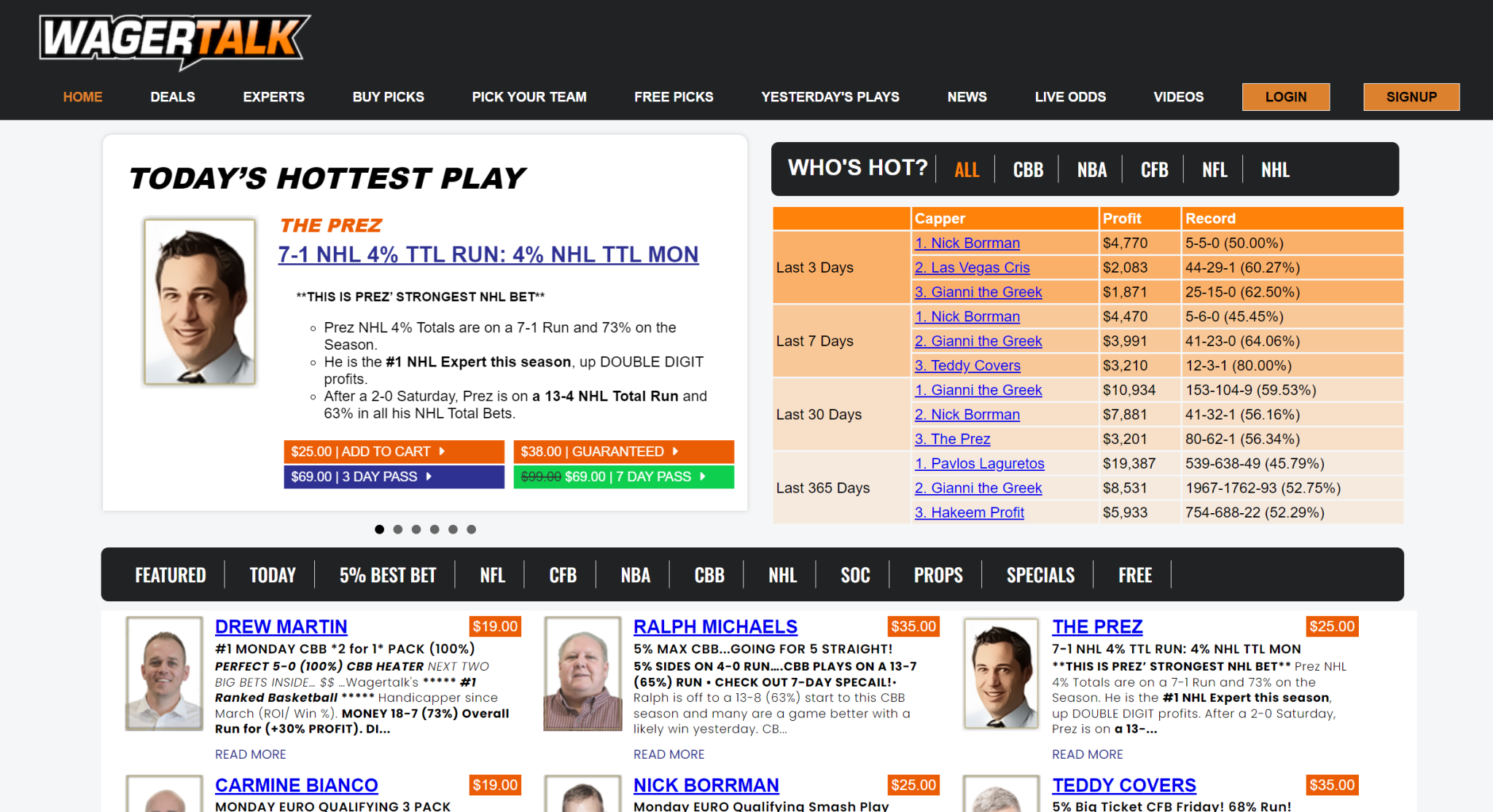Image resolution: width=1493 pixels, height=812 pixels.
Task: Click READ MORE under Drew Martin
Action: pos(250,754)
